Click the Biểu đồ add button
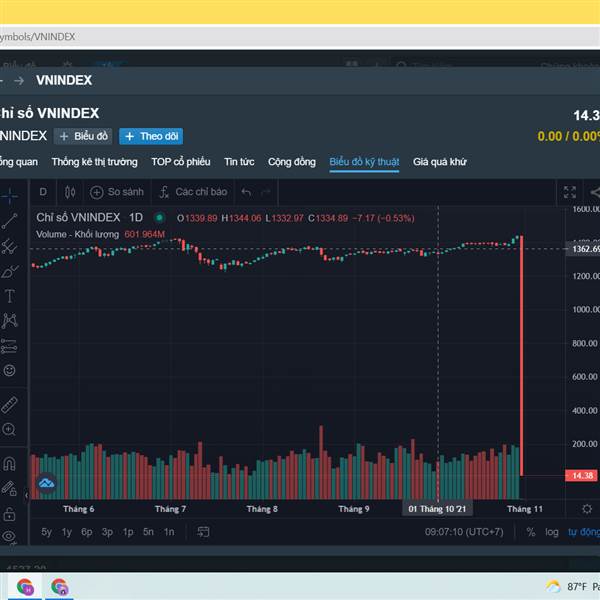This screenshot has height=600, width=600. (83, 136)
